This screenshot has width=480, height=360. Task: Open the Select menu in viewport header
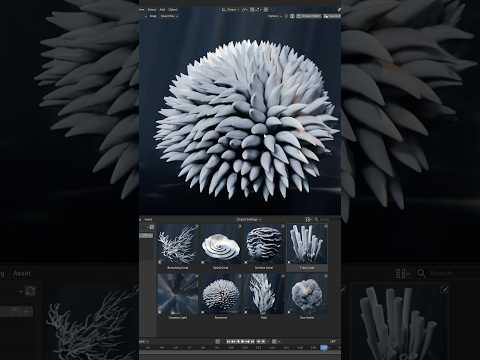tap(152, 10)
